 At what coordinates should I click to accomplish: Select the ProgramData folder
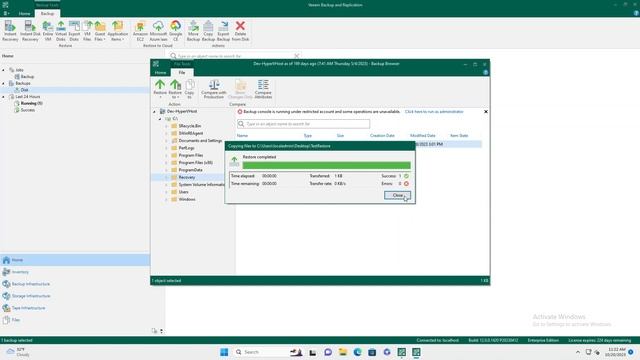[190, 170]
